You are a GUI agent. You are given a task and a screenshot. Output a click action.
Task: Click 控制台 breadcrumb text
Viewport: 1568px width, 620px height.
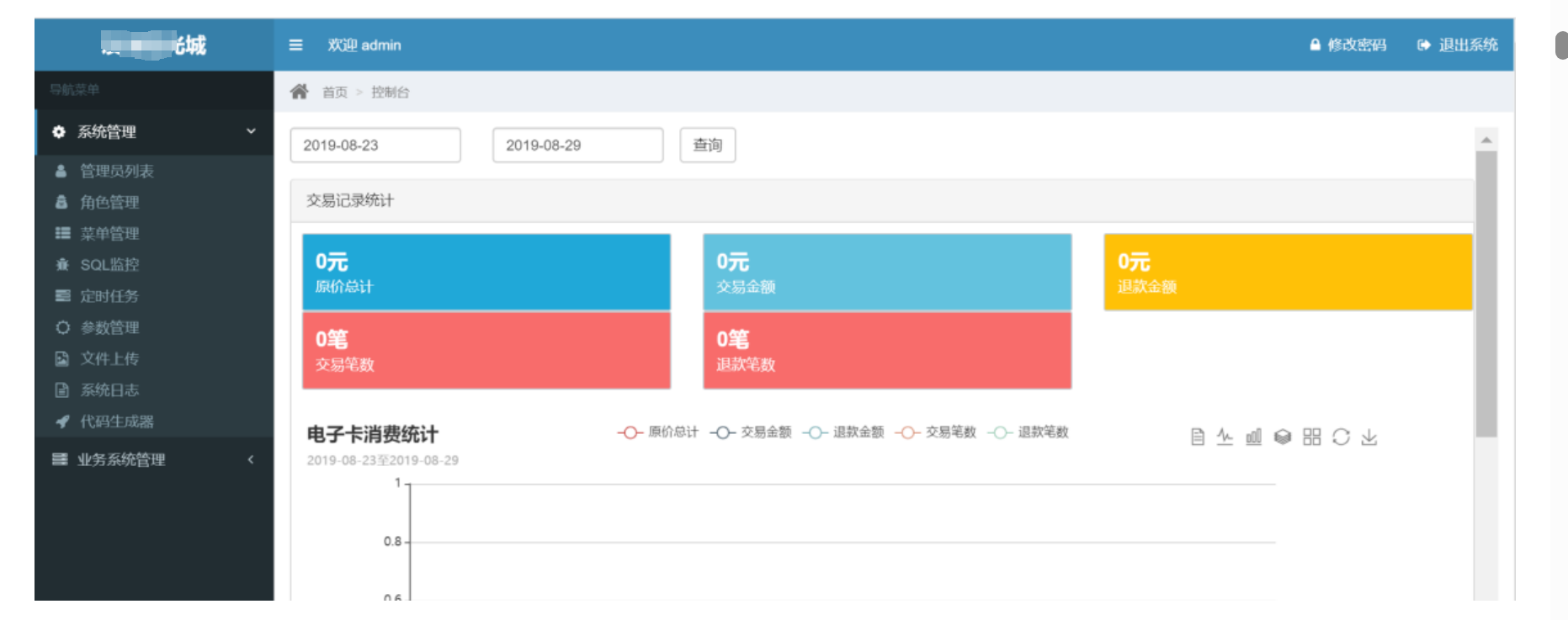(391, 92)
